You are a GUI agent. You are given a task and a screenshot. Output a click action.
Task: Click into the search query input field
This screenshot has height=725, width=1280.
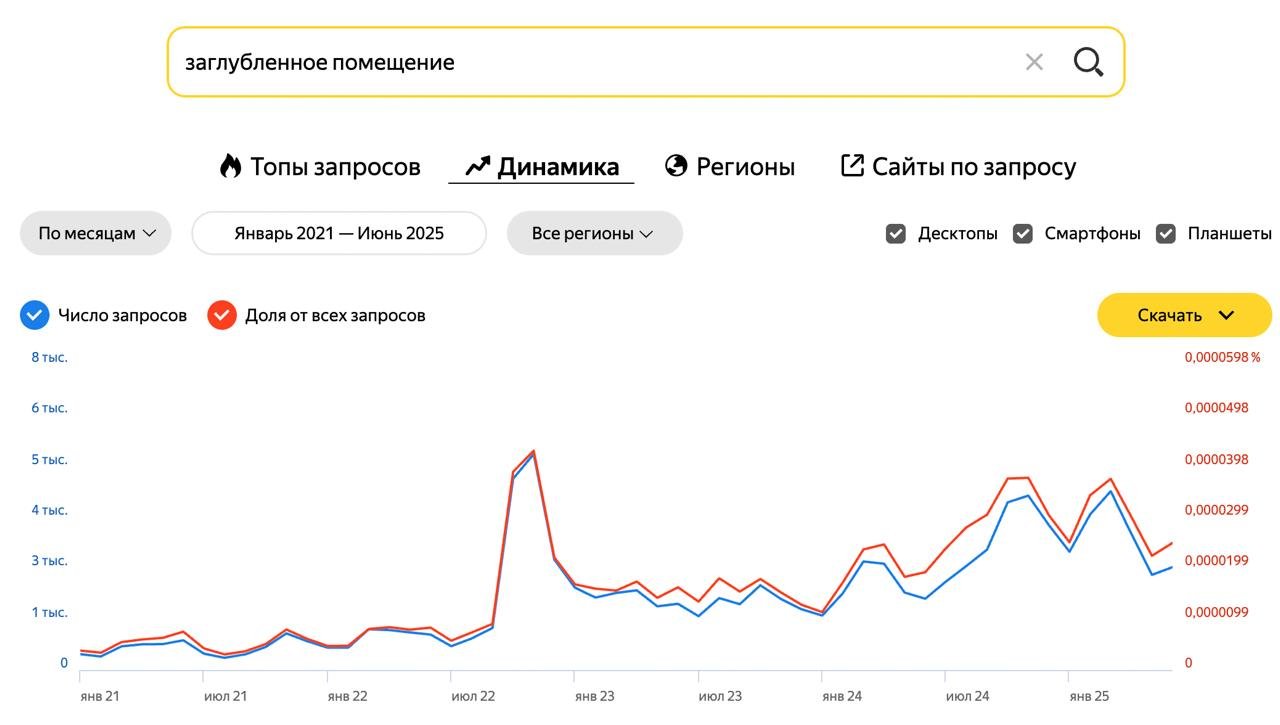(590, 62)
